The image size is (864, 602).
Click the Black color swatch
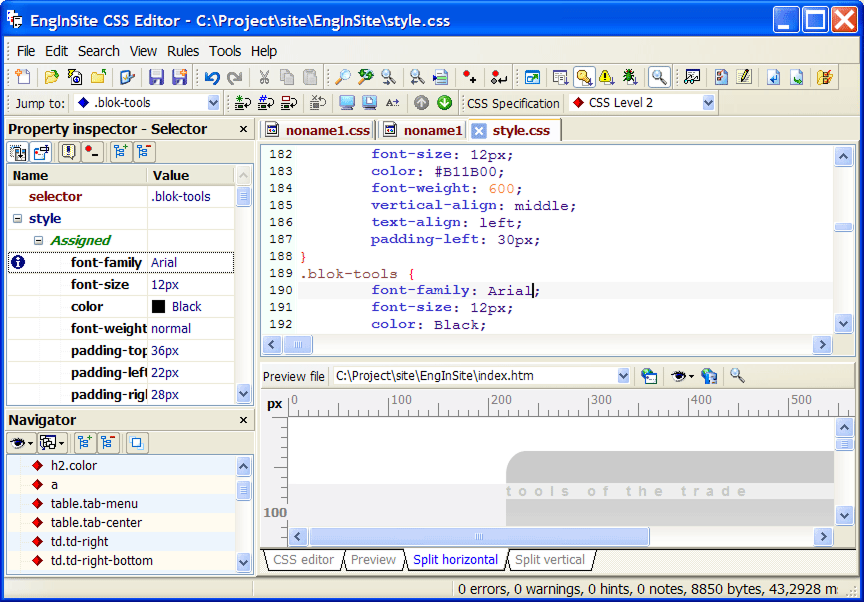click(x=158, y=307)
